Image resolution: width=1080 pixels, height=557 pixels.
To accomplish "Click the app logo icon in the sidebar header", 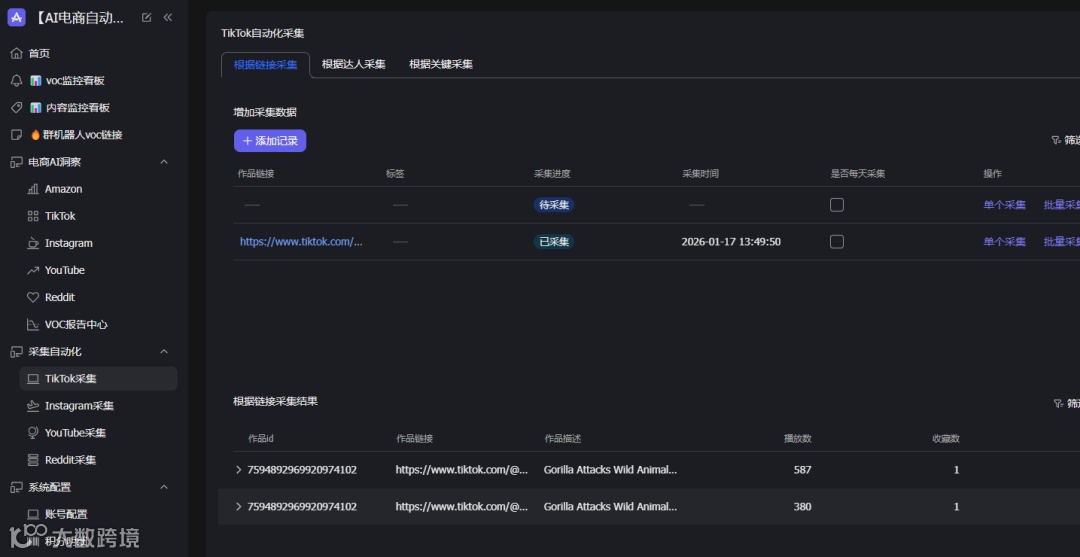I will [16, 17].
